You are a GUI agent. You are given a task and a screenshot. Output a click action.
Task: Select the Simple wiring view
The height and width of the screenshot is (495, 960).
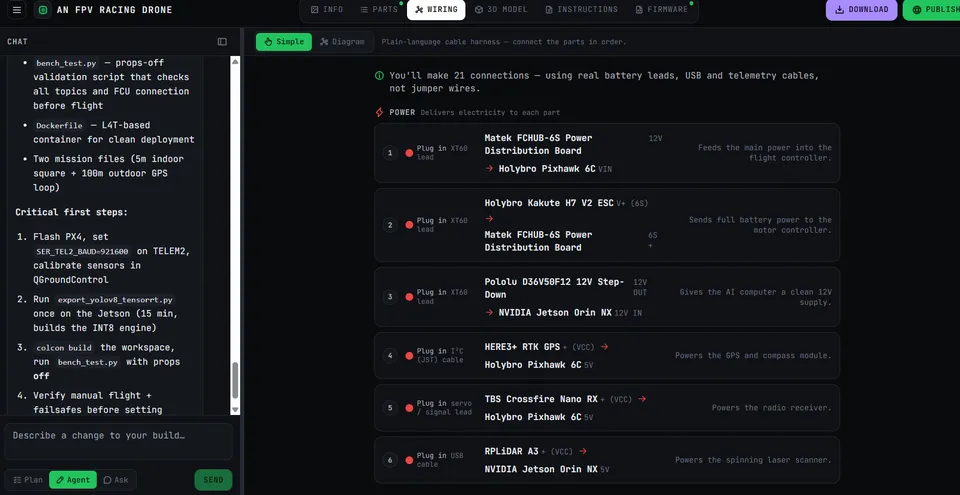tap(284, 42)
